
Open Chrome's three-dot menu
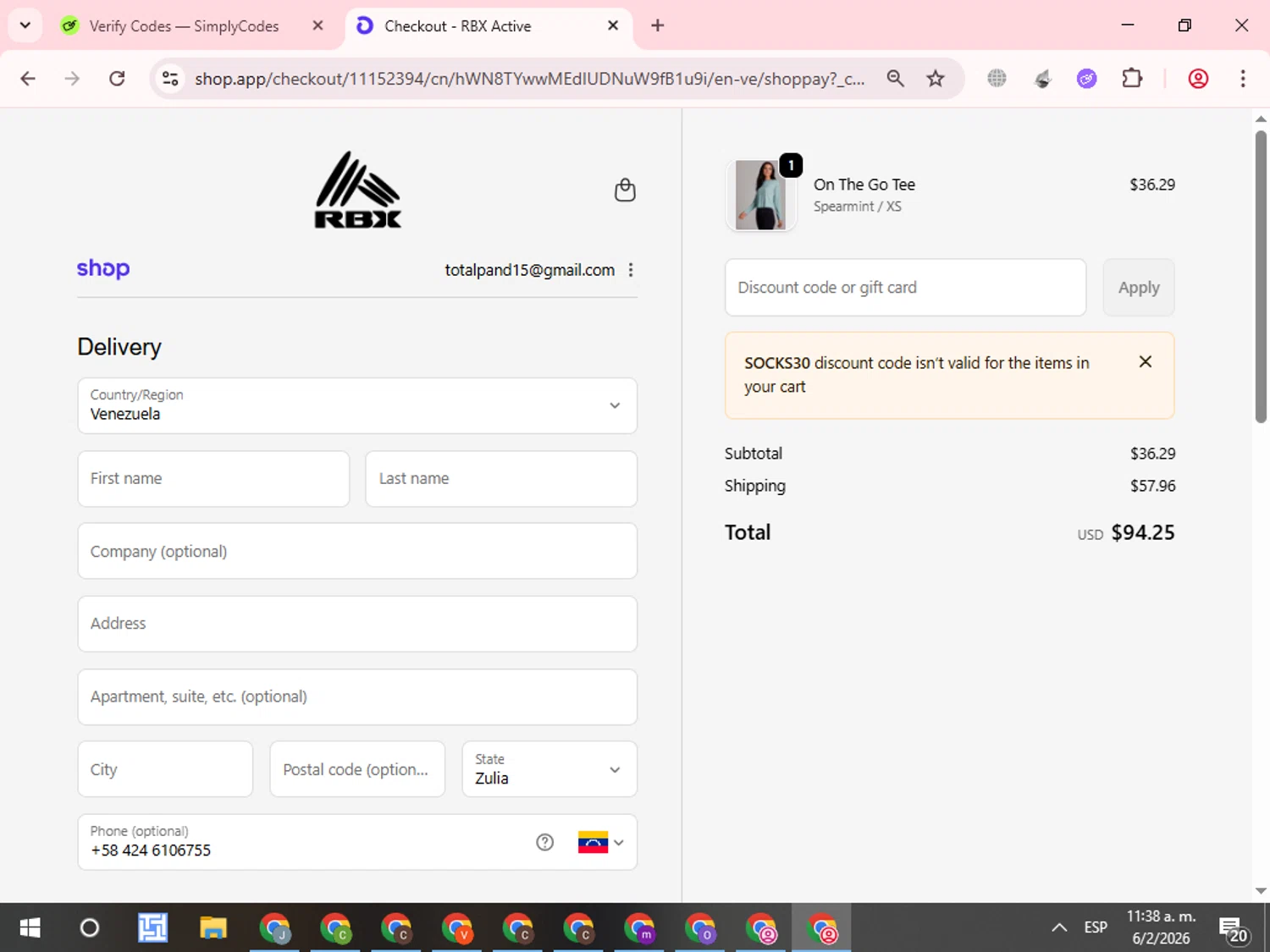(1243, 79)
